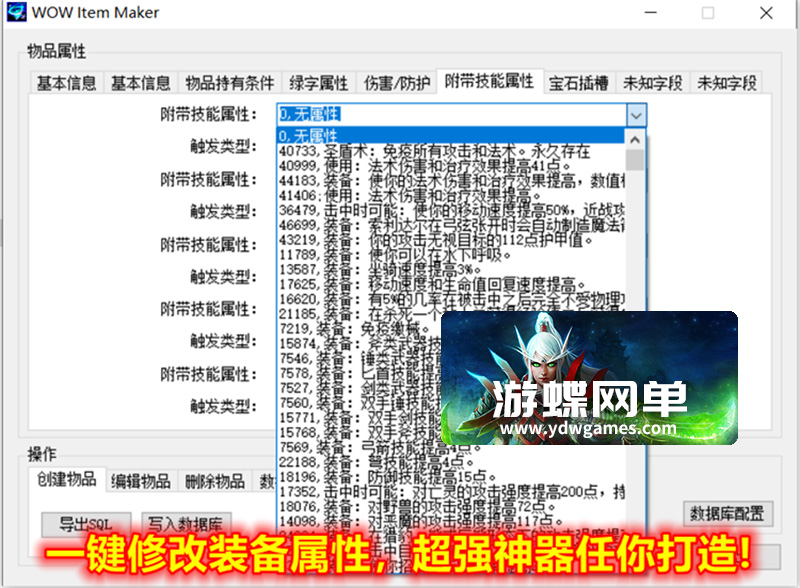Pick entry 22188 弩技能提高4点
800x588 pixels.
click(x=451, y=462)
